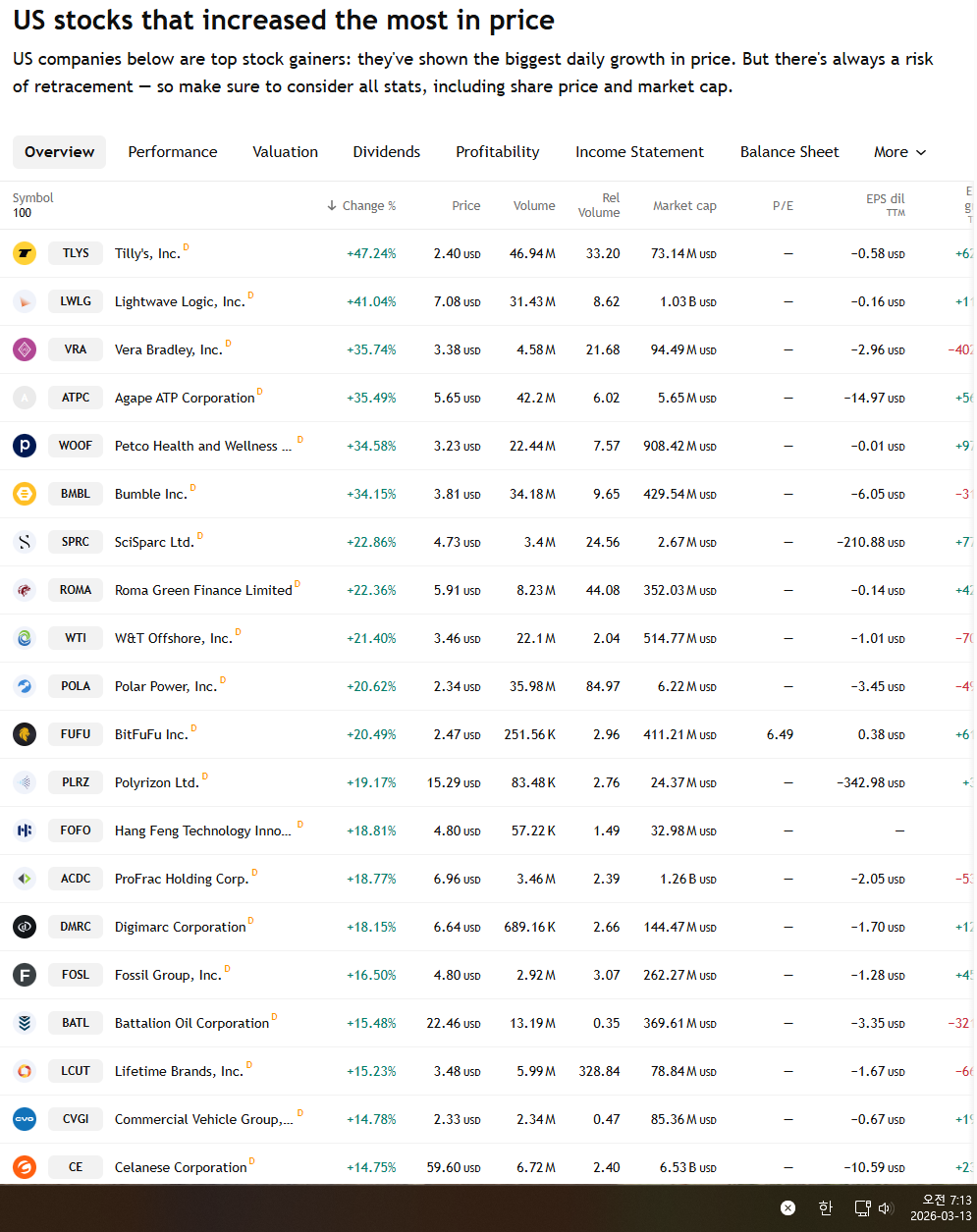
Task: Open the SciSparc logo icon
Action: [x=25, y=542]
